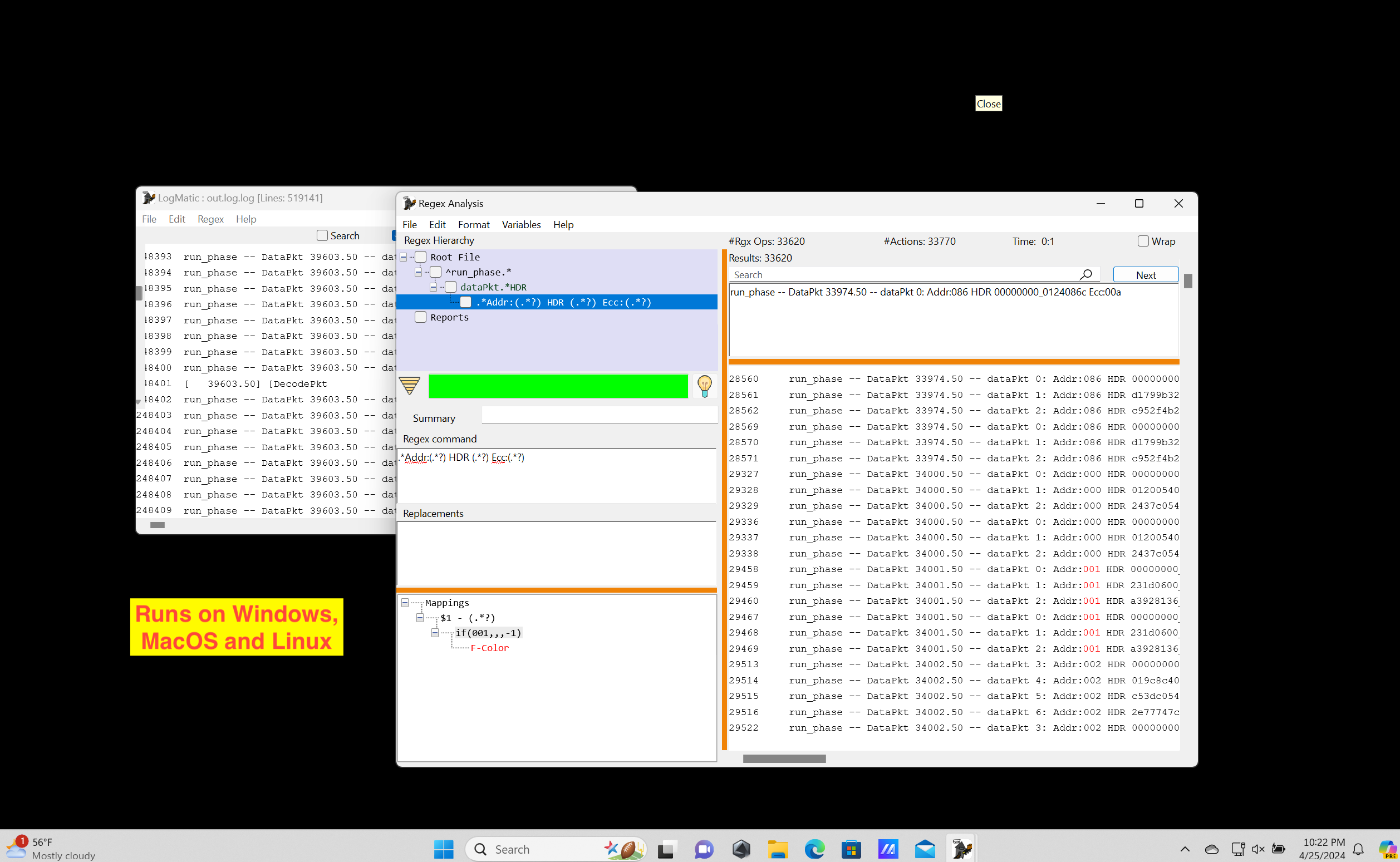Click the dark hexagon app icon in the taskbar
Viewport: 1400px width, 862px height.
[741, 849]
